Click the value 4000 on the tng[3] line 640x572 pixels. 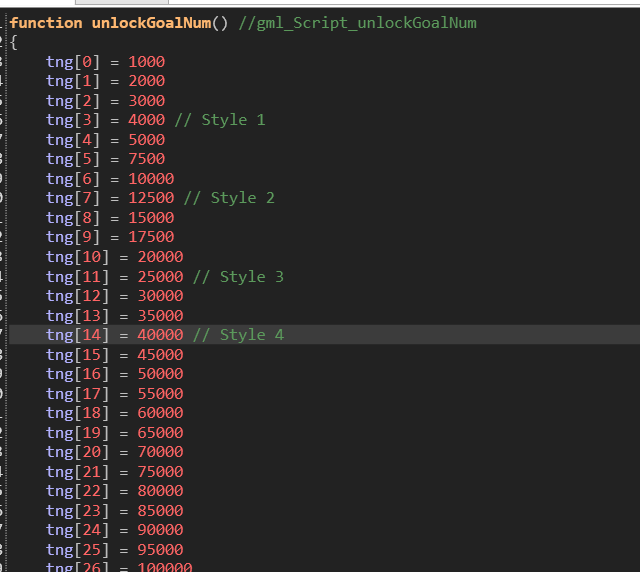(147, 120)
